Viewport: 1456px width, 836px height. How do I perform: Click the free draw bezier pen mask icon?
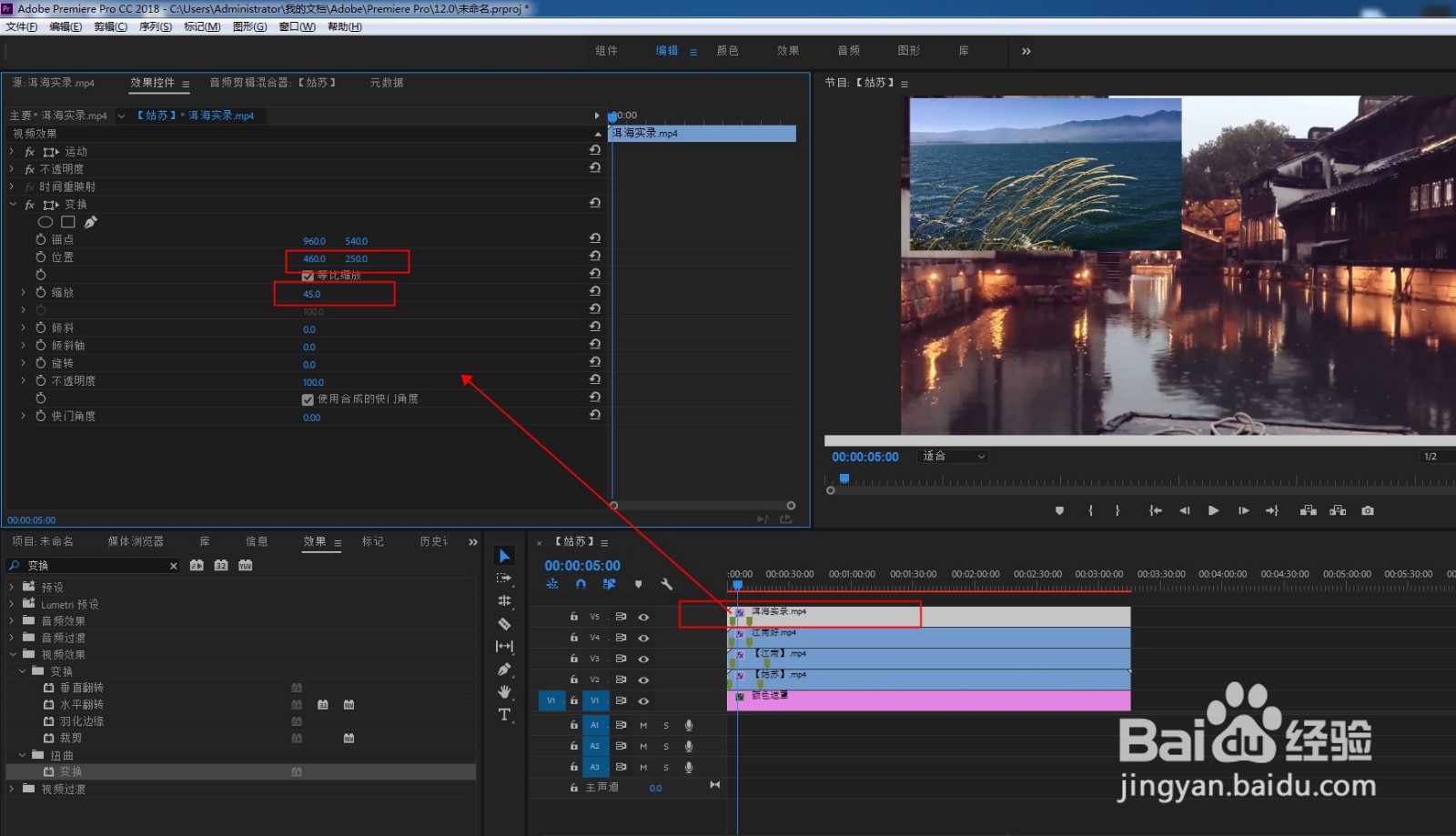(90, 222)
